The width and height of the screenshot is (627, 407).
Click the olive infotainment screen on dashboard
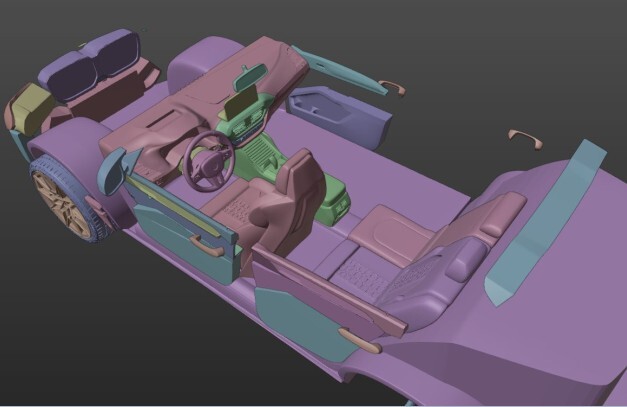coord(240,102)
